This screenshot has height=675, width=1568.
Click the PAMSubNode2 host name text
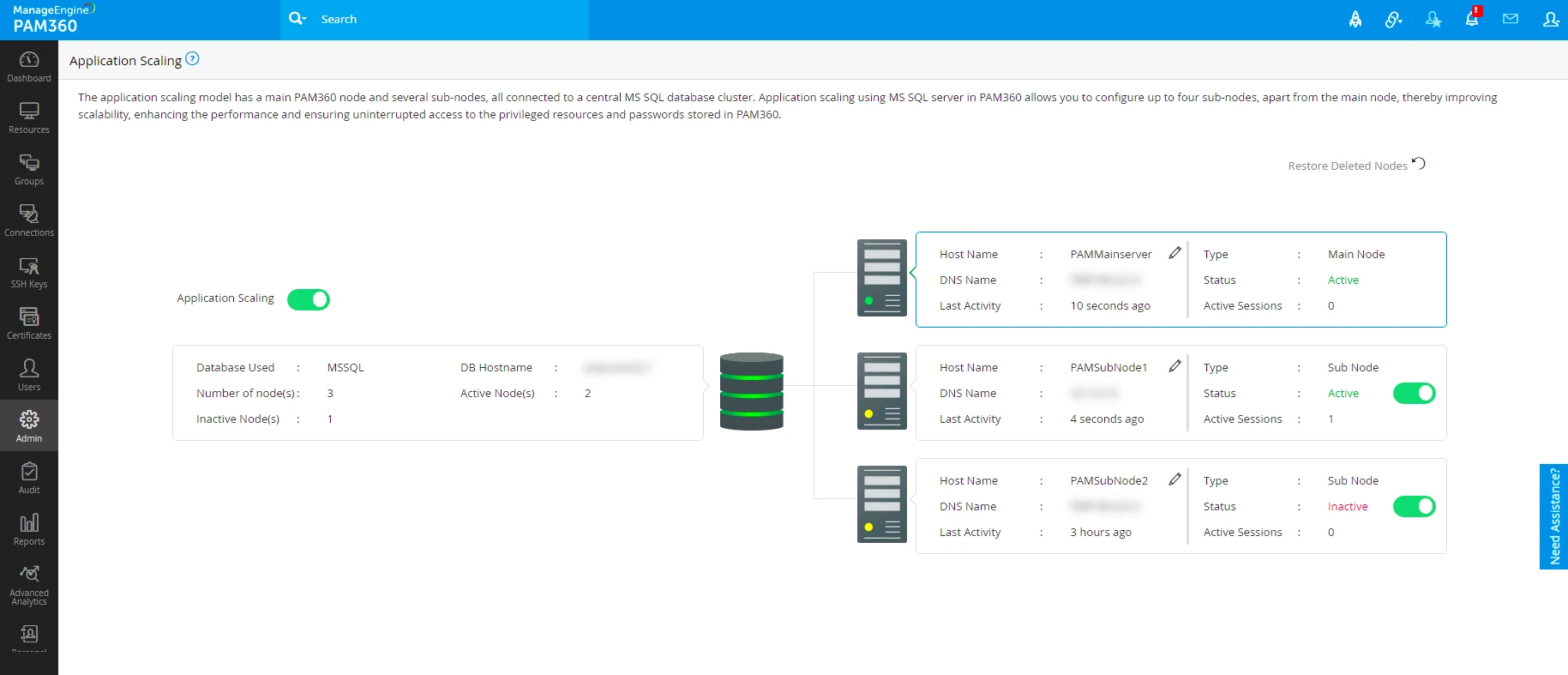(x=1109, y=480)
